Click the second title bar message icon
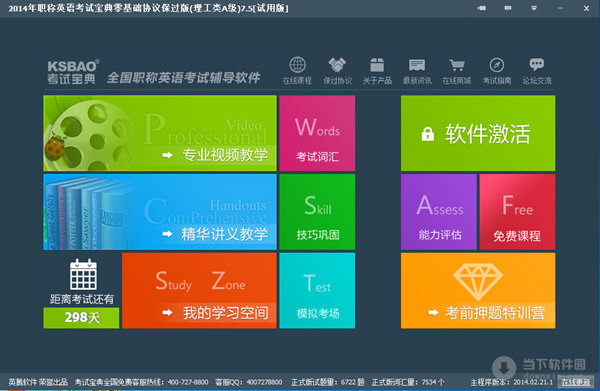Image resolution: width=600 pixels, height=391 pixels. point(508,8)
